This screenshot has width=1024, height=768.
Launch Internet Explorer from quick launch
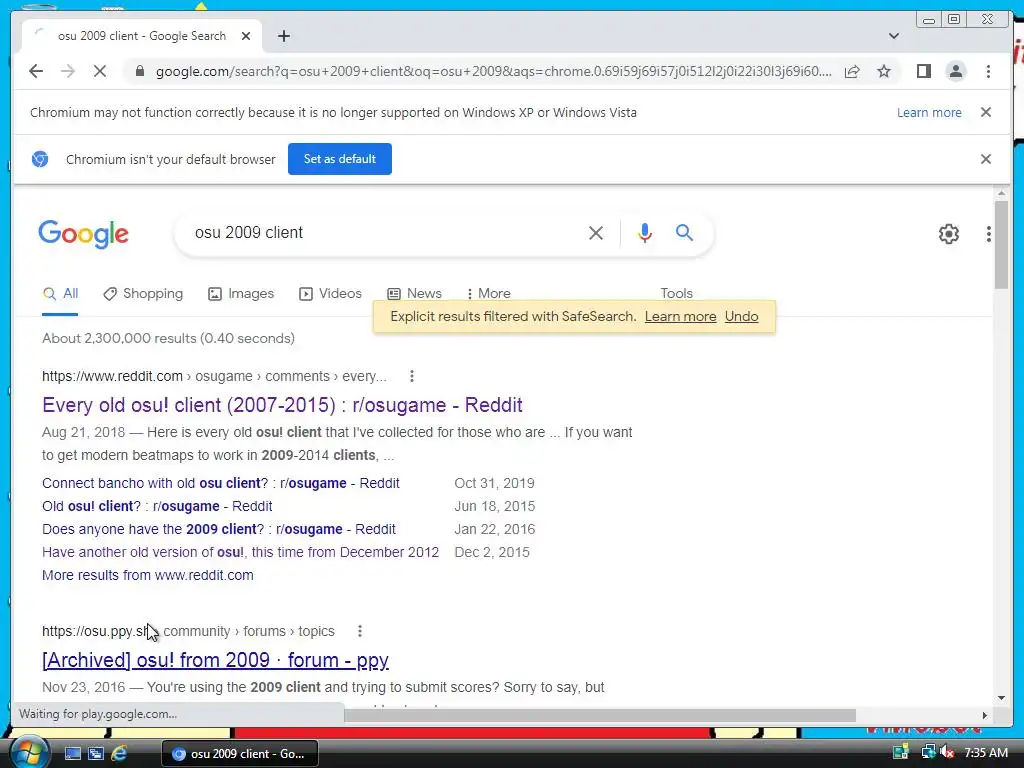point(119,754)
